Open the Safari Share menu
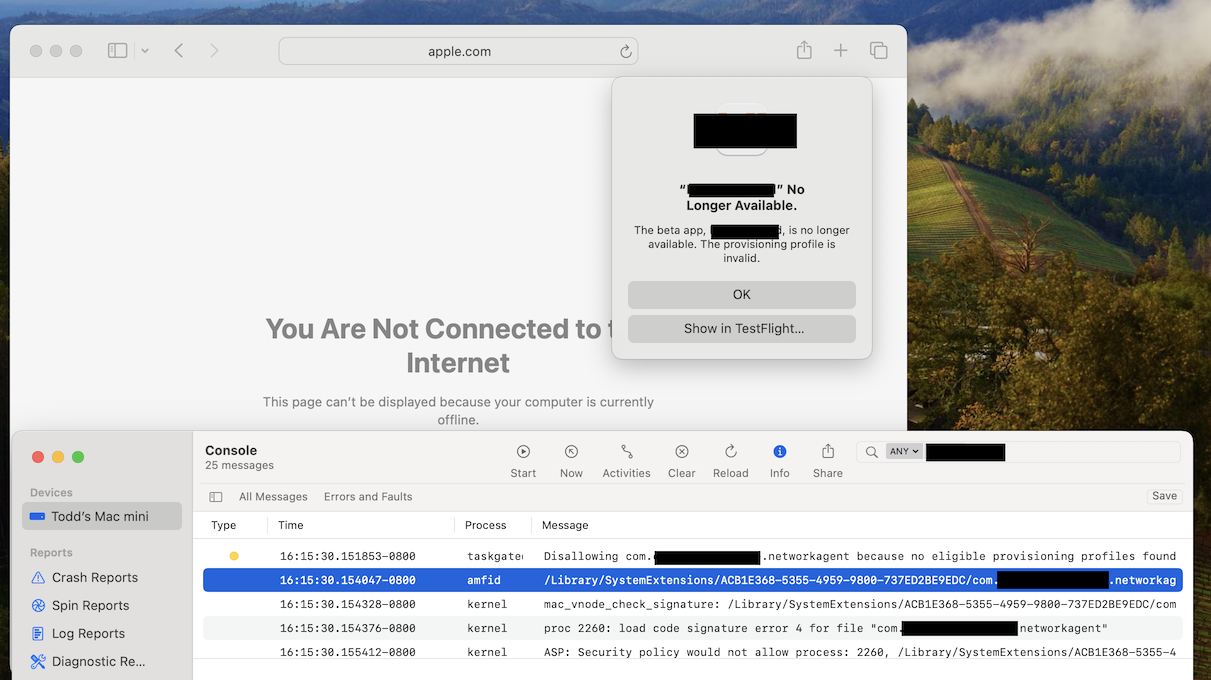 tap(804, 51)
